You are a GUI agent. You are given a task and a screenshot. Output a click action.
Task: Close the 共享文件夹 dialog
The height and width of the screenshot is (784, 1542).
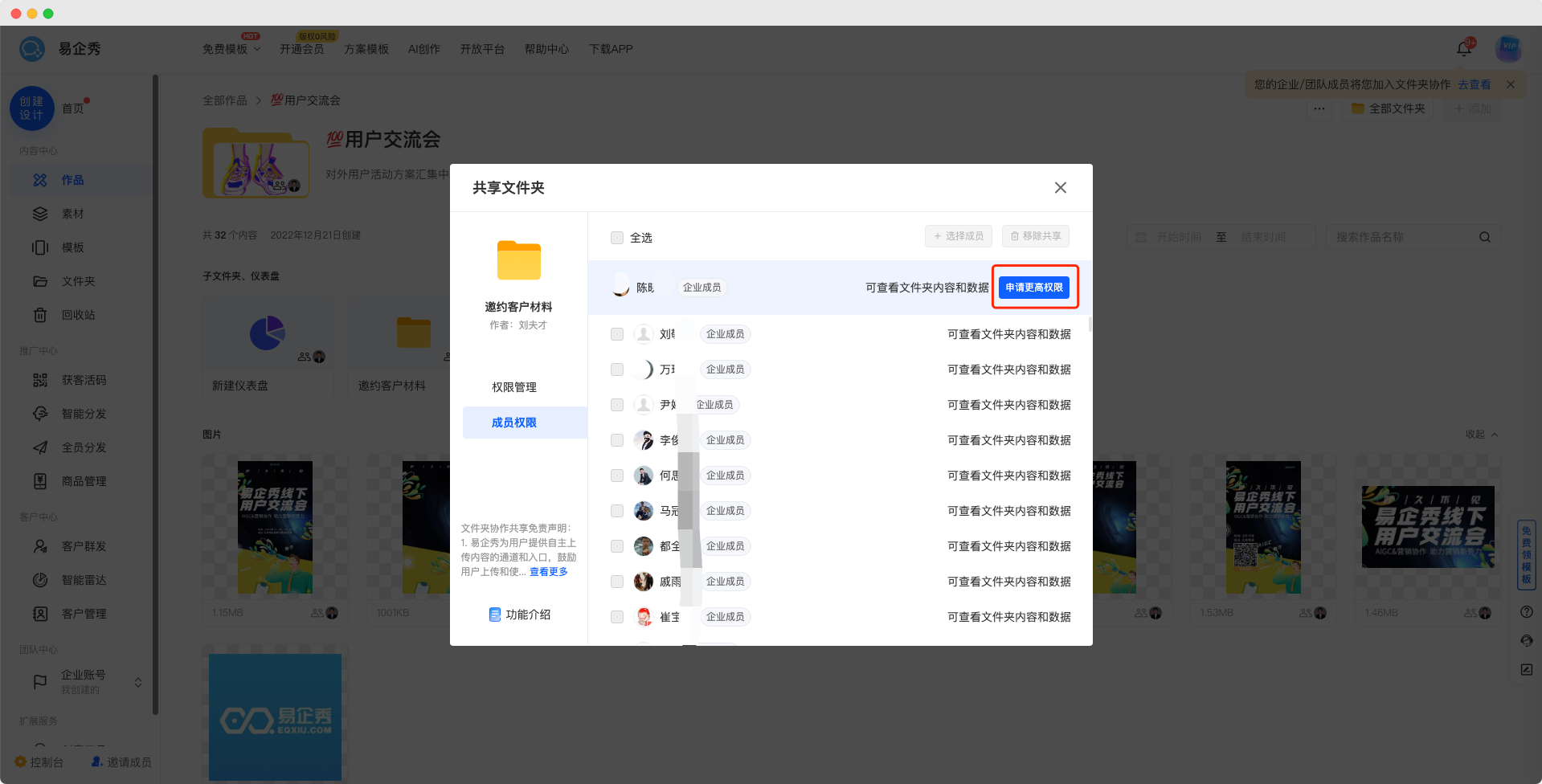pos(1060,188)
